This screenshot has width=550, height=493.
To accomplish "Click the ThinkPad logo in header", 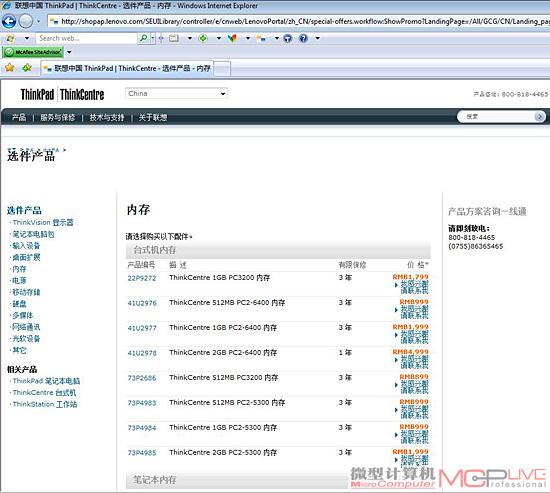I will click(37, 94).
